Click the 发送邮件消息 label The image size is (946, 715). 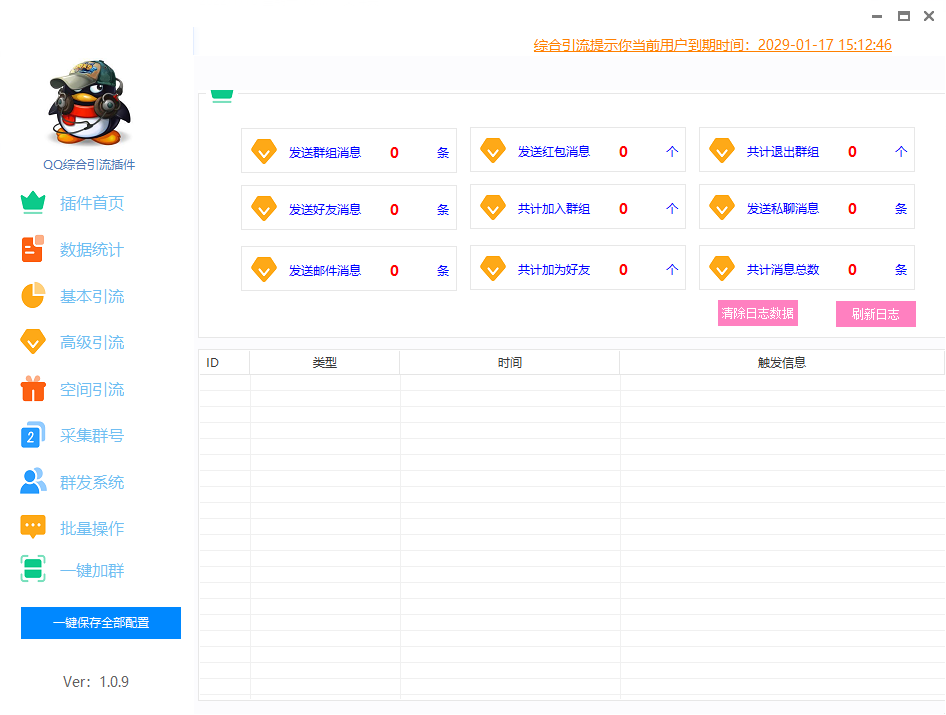325,270
